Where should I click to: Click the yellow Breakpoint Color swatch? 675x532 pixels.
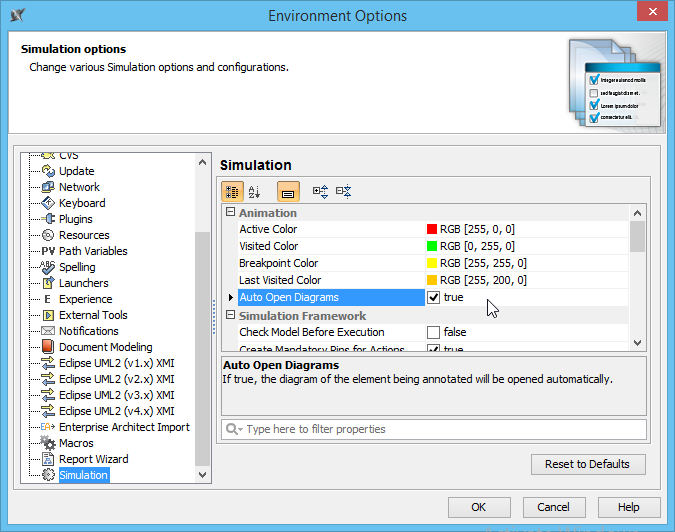click(x=432, y=263)
